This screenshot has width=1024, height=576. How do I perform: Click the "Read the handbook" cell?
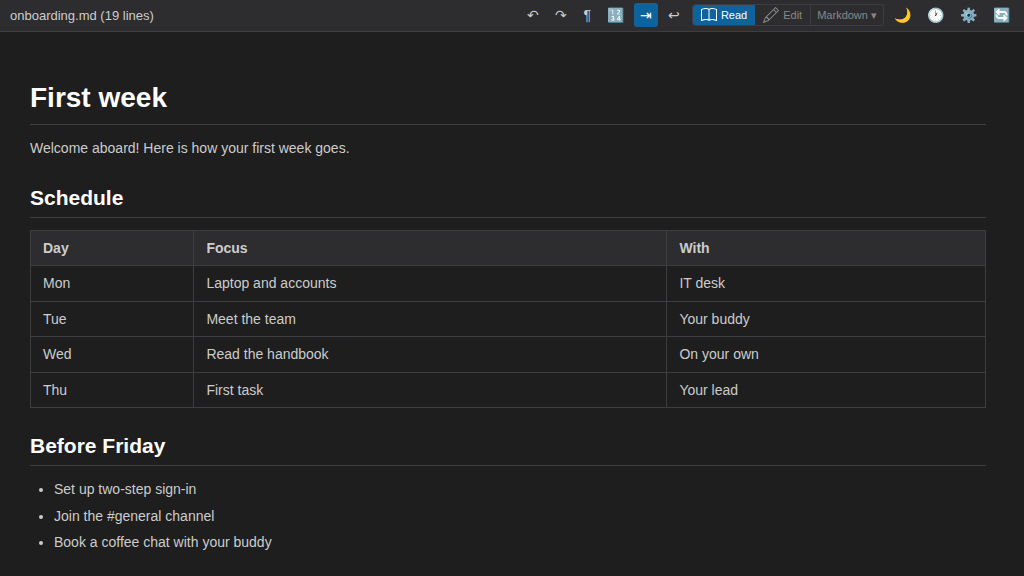430,355
